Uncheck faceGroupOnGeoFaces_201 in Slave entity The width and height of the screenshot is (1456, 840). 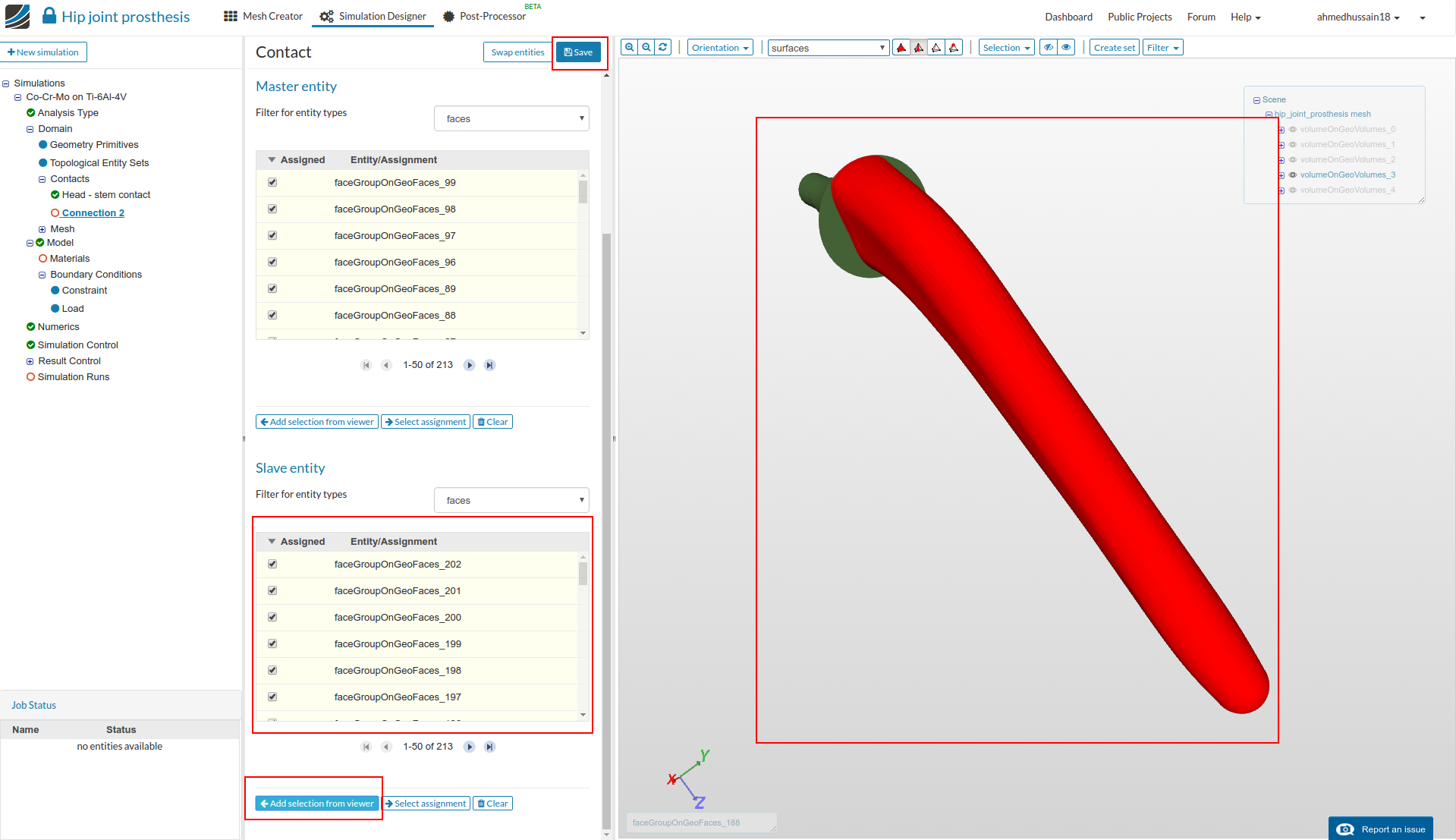coord(272,591)
